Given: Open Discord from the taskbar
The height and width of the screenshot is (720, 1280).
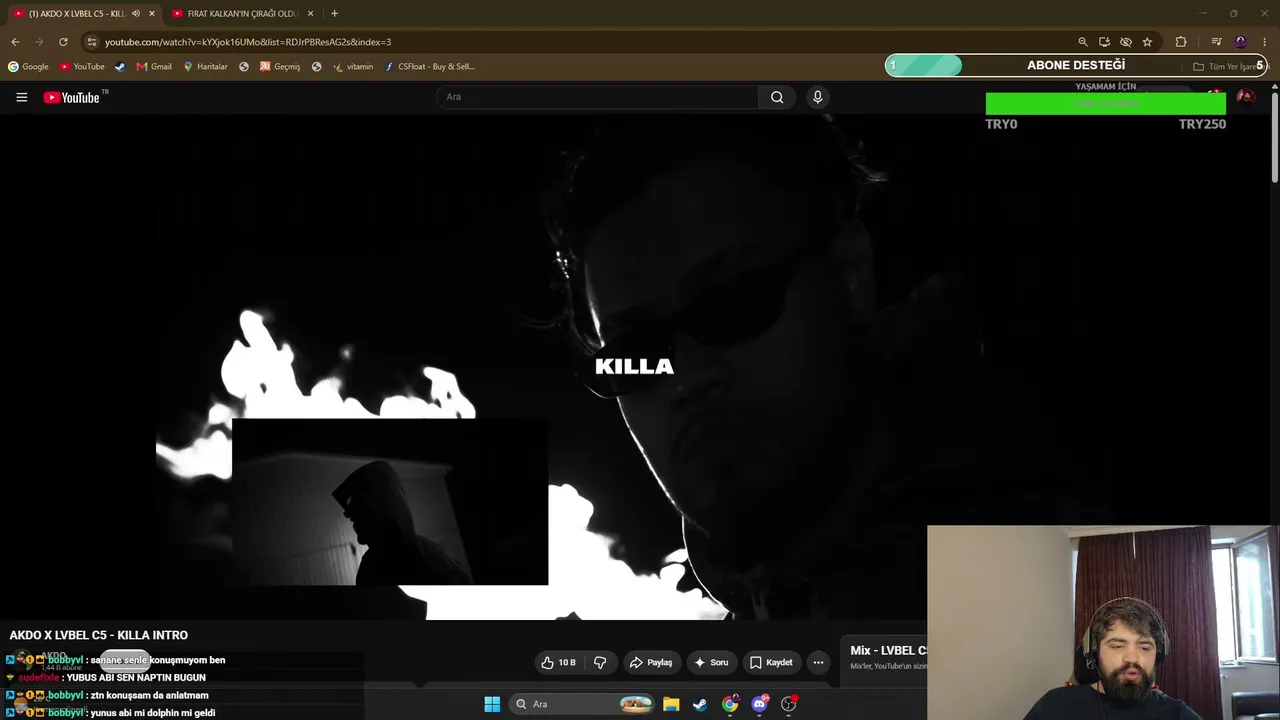Looking at the screenshot, I should pos(759,704).
